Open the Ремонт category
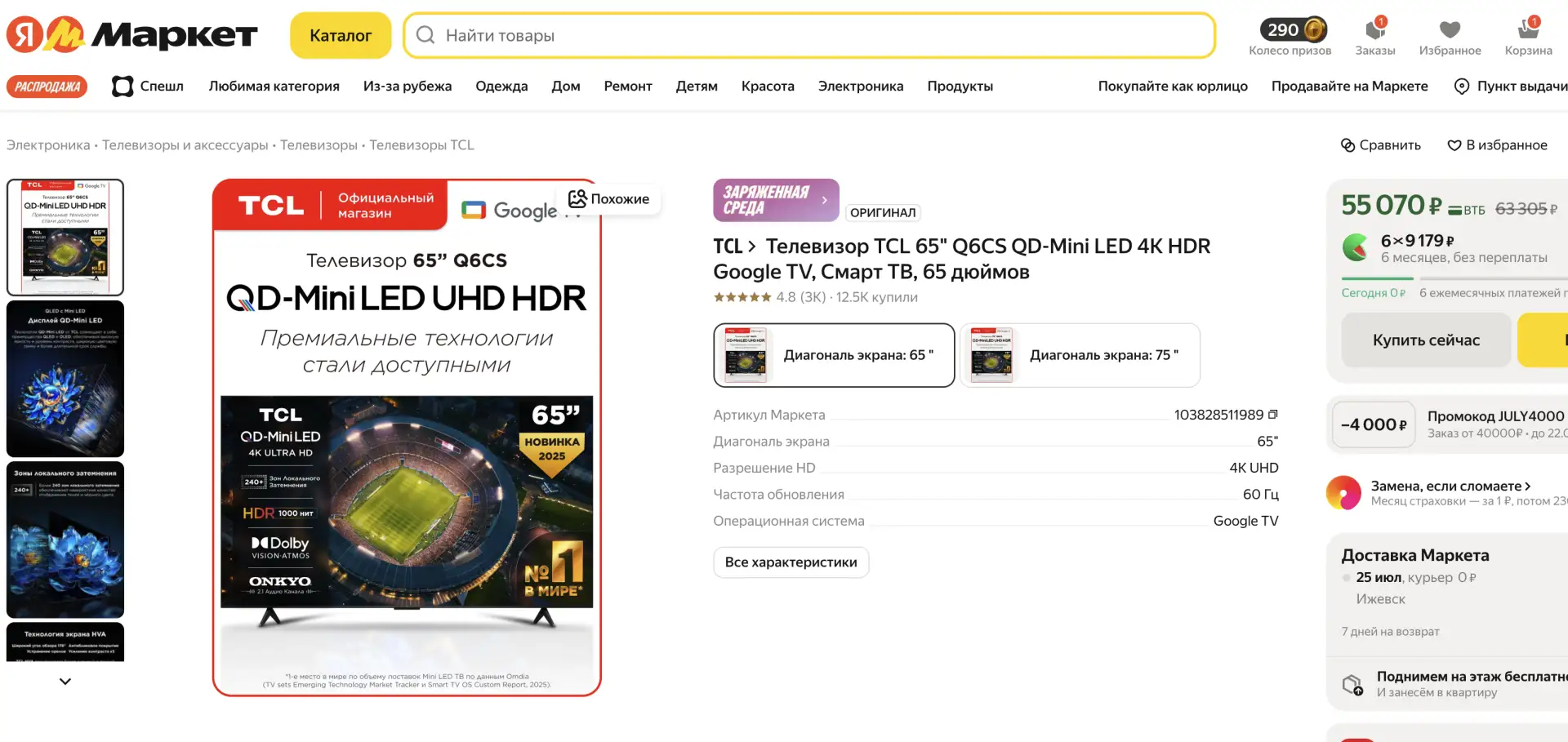1568x742 pixels. pyautogui.click(x=628, y=86)
